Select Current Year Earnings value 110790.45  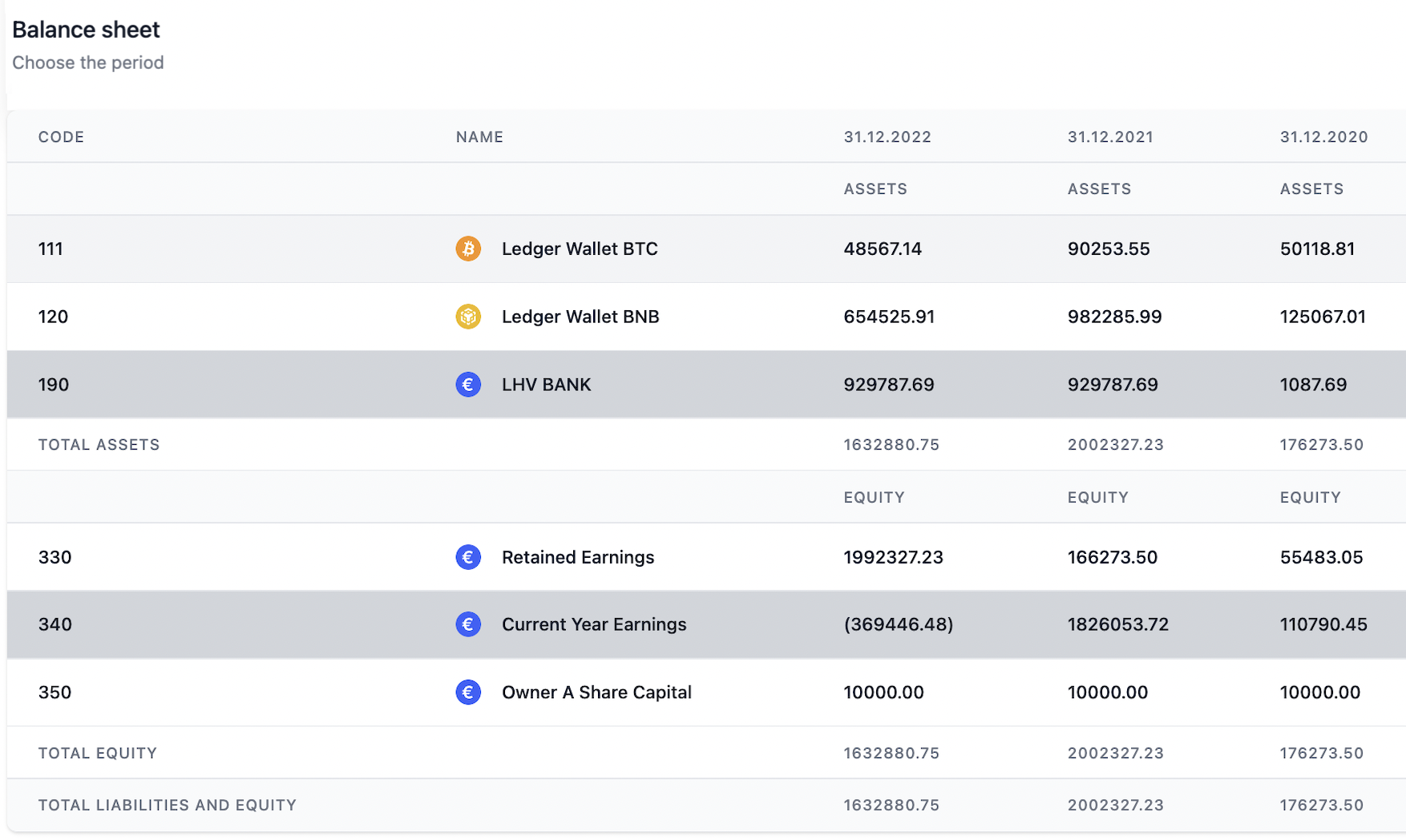click(x=1323, y=624)
